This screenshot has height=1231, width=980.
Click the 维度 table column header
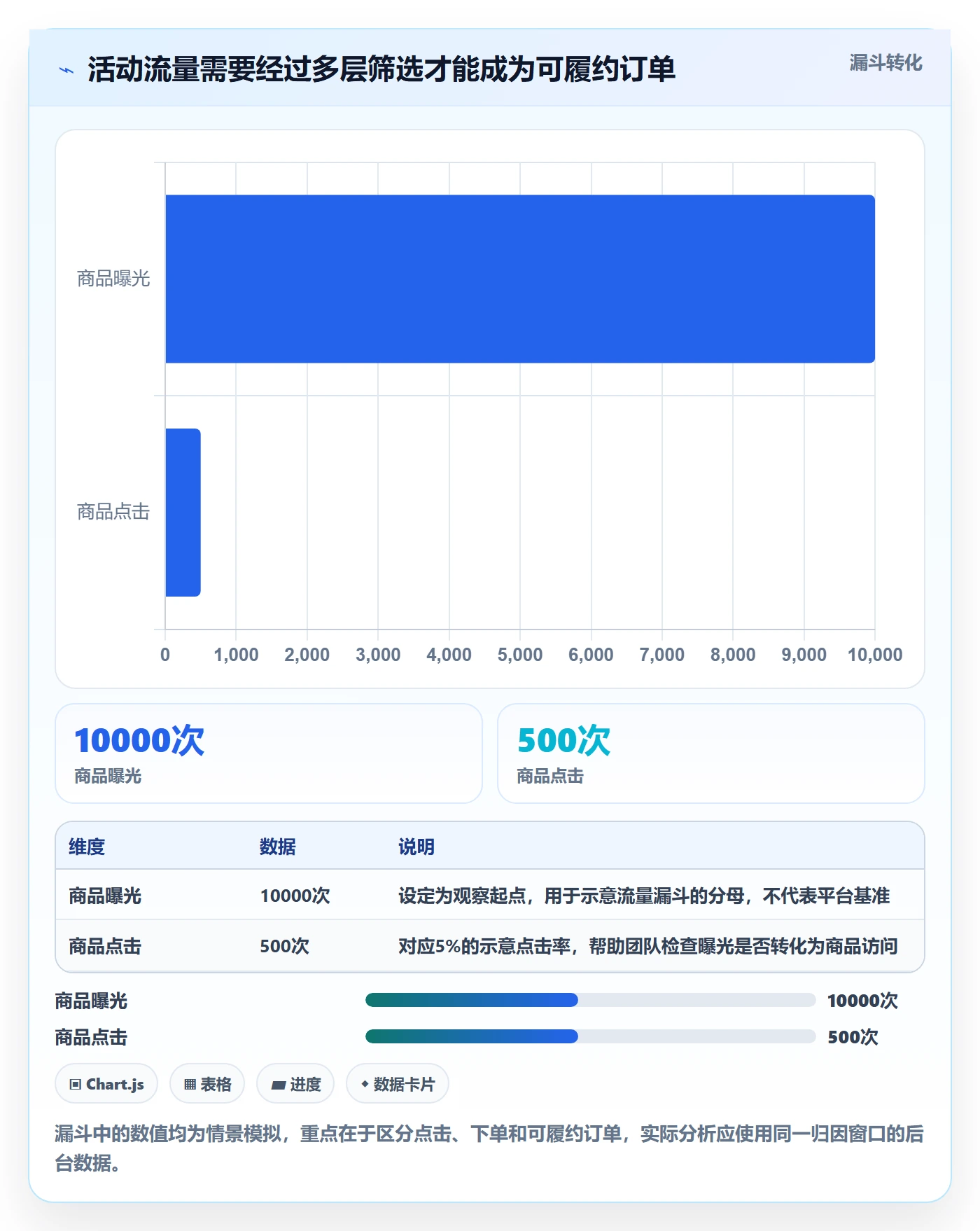tap(87, 847)
